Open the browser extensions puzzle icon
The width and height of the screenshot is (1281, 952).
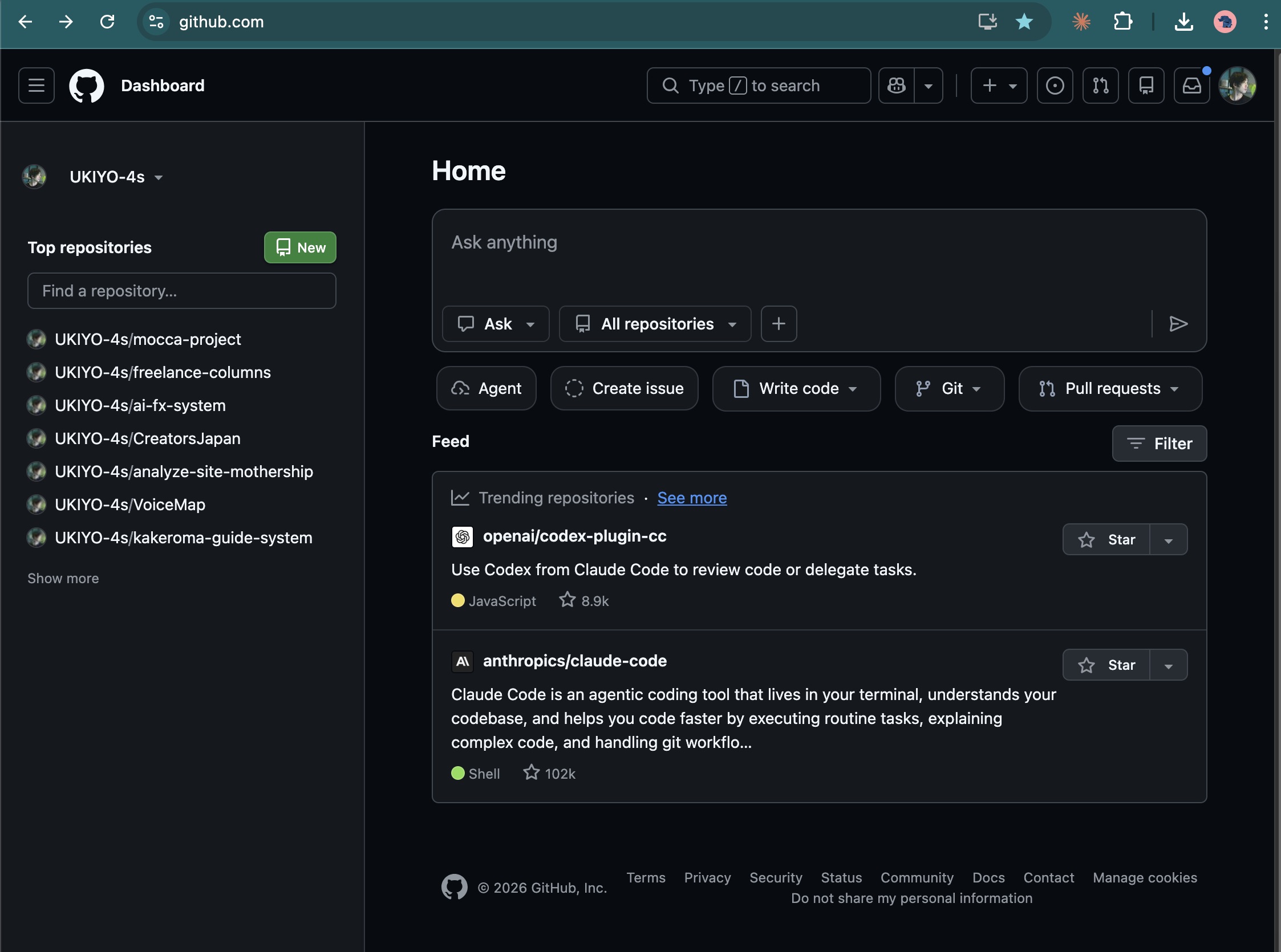point(1122,22)
